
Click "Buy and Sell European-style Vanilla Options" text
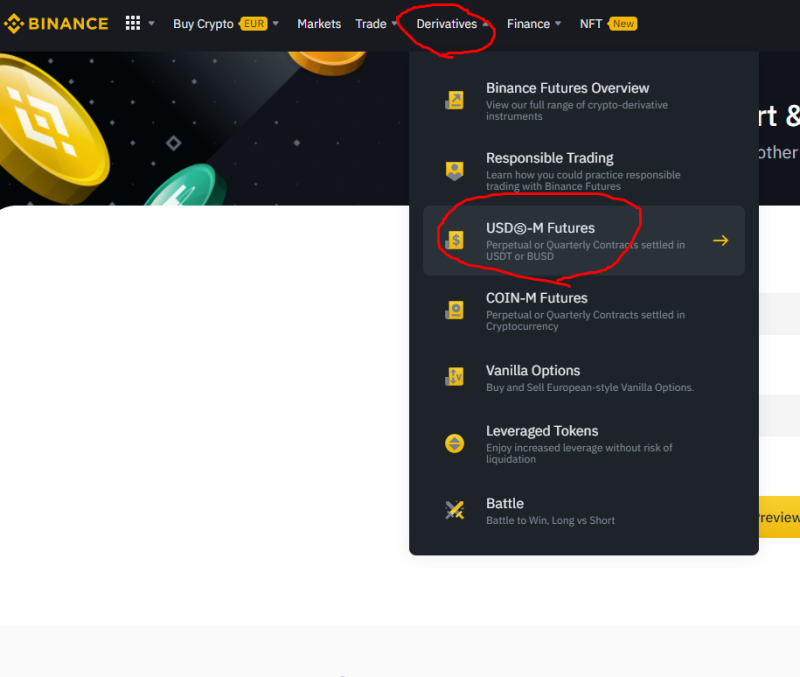click(590, 387)
